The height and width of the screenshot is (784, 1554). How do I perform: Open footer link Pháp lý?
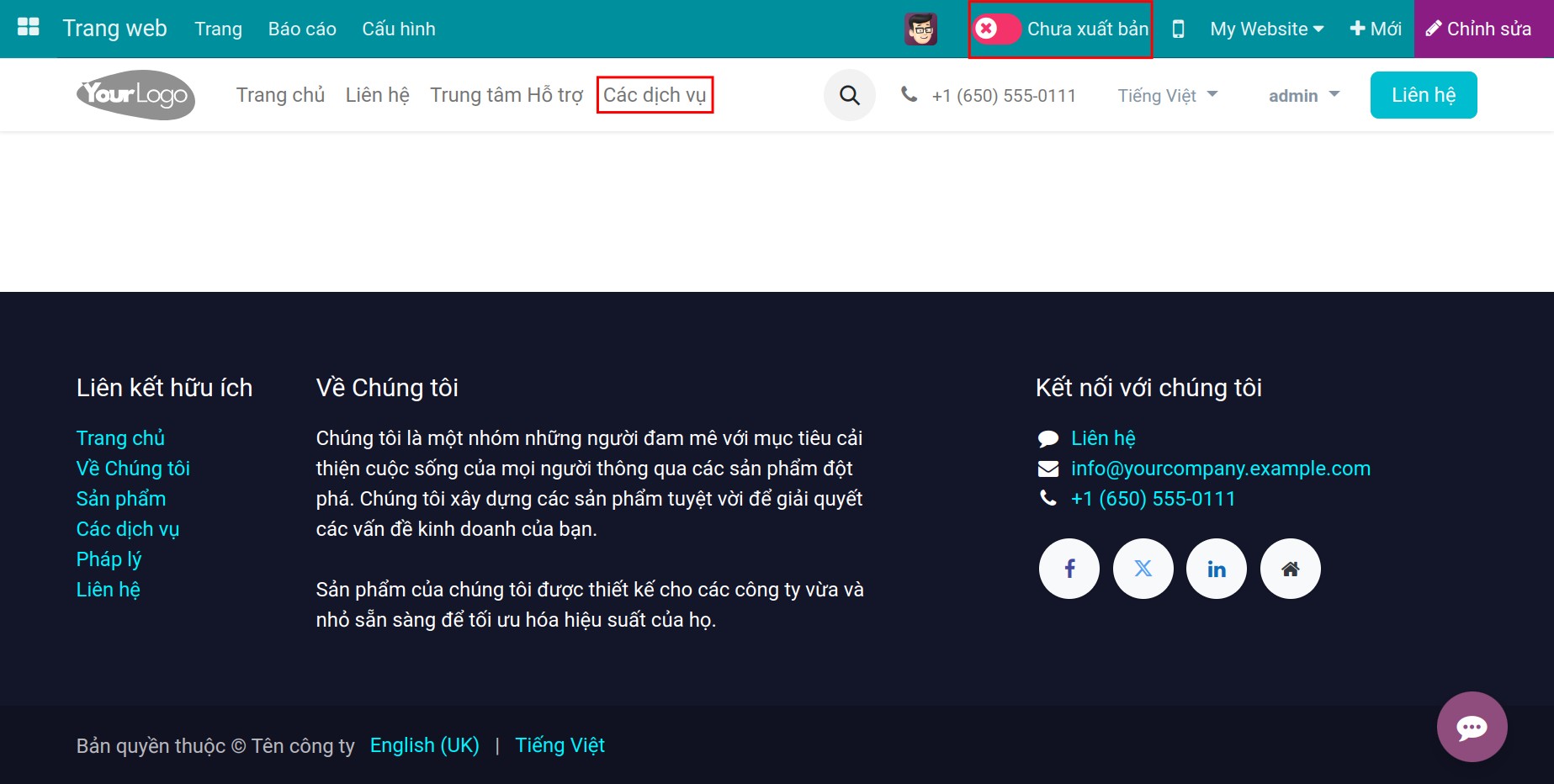point(109,559)
